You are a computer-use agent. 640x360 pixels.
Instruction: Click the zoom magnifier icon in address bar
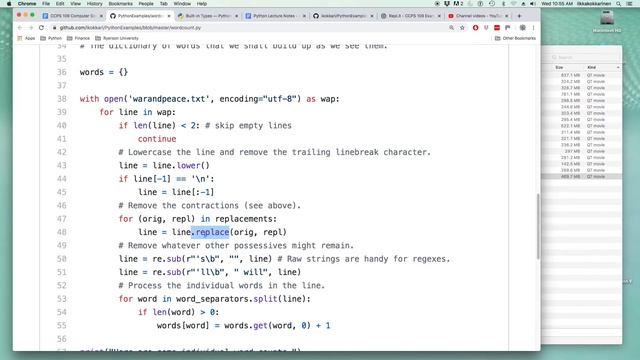(x=451, y=28)
